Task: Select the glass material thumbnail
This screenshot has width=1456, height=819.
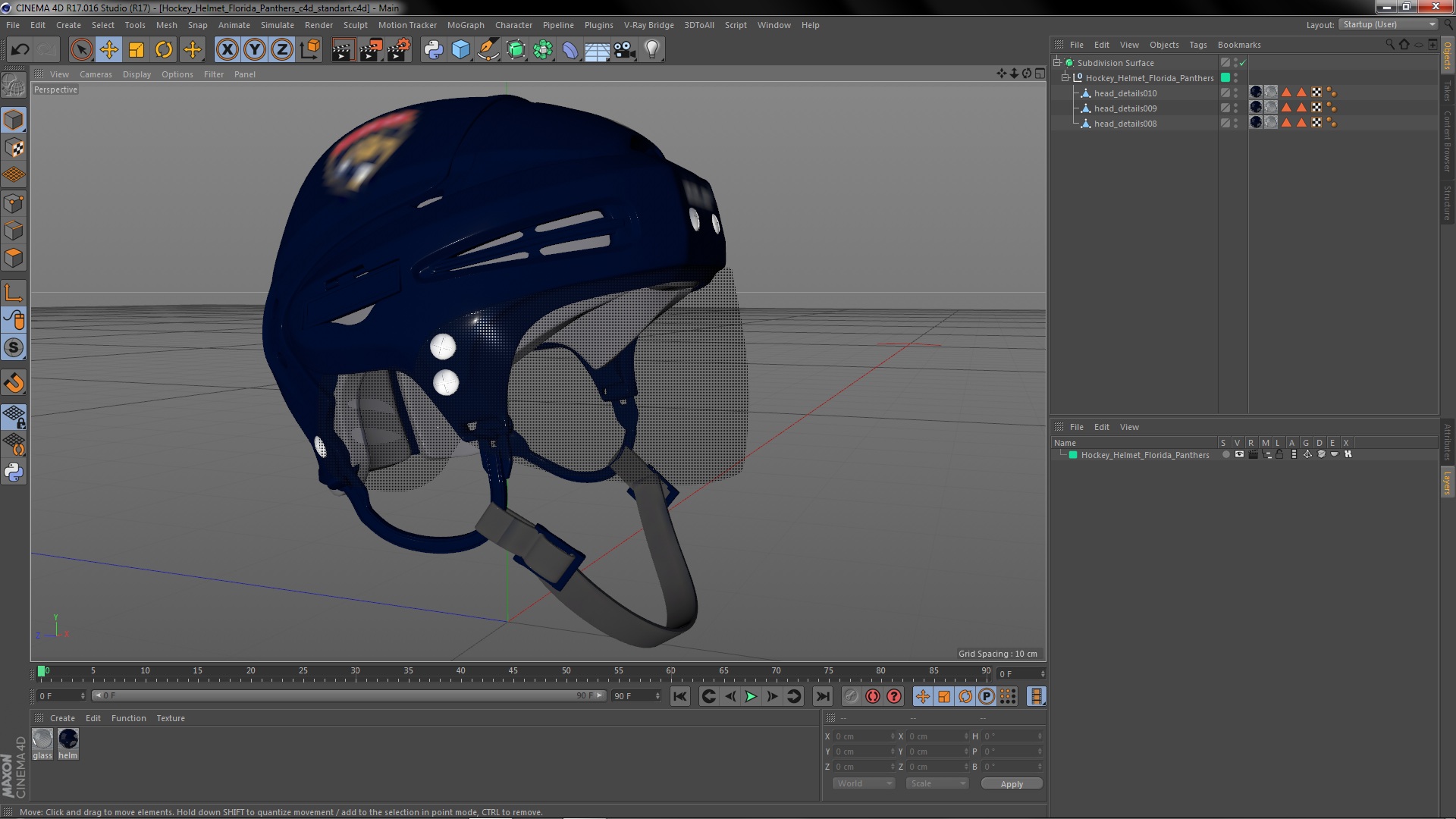Action: 42,739
